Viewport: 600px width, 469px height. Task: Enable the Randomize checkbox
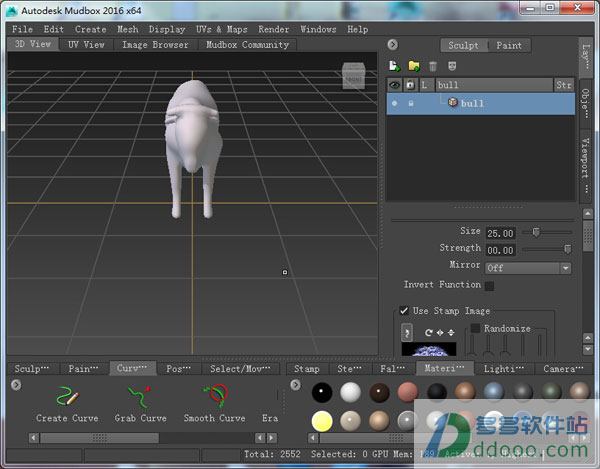[x=475, y=328]
